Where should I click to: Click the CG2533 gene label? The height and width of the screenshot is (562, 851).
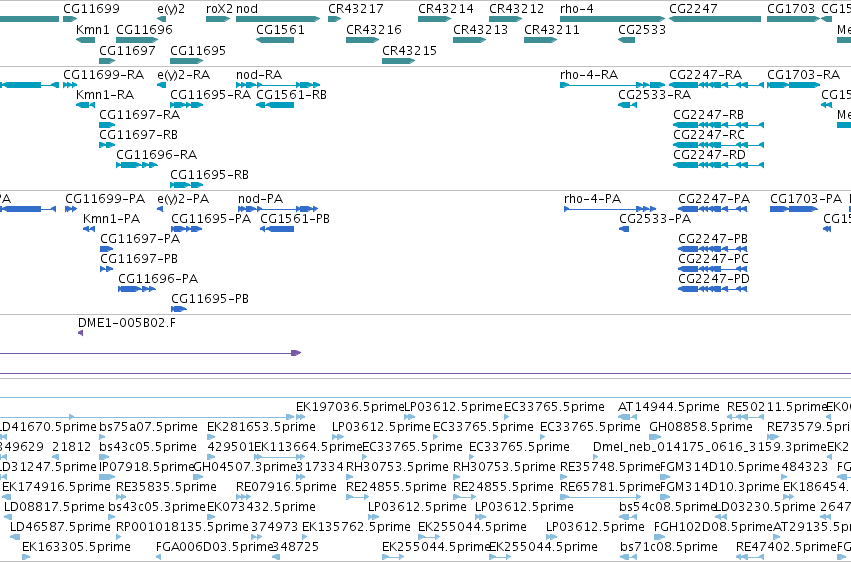(x=642, y=29)
